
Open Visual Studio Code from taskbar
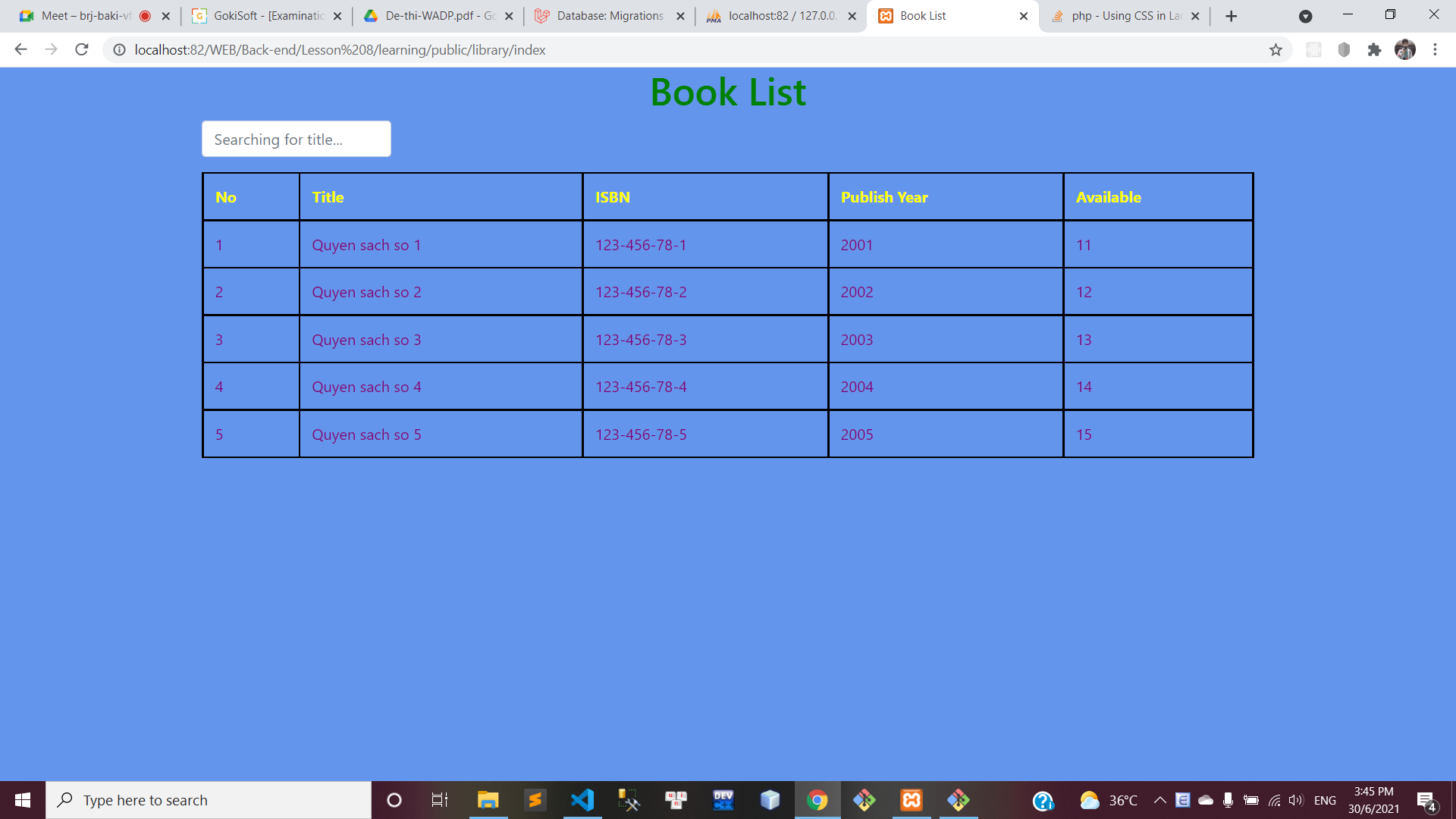(x=582, y=800)
